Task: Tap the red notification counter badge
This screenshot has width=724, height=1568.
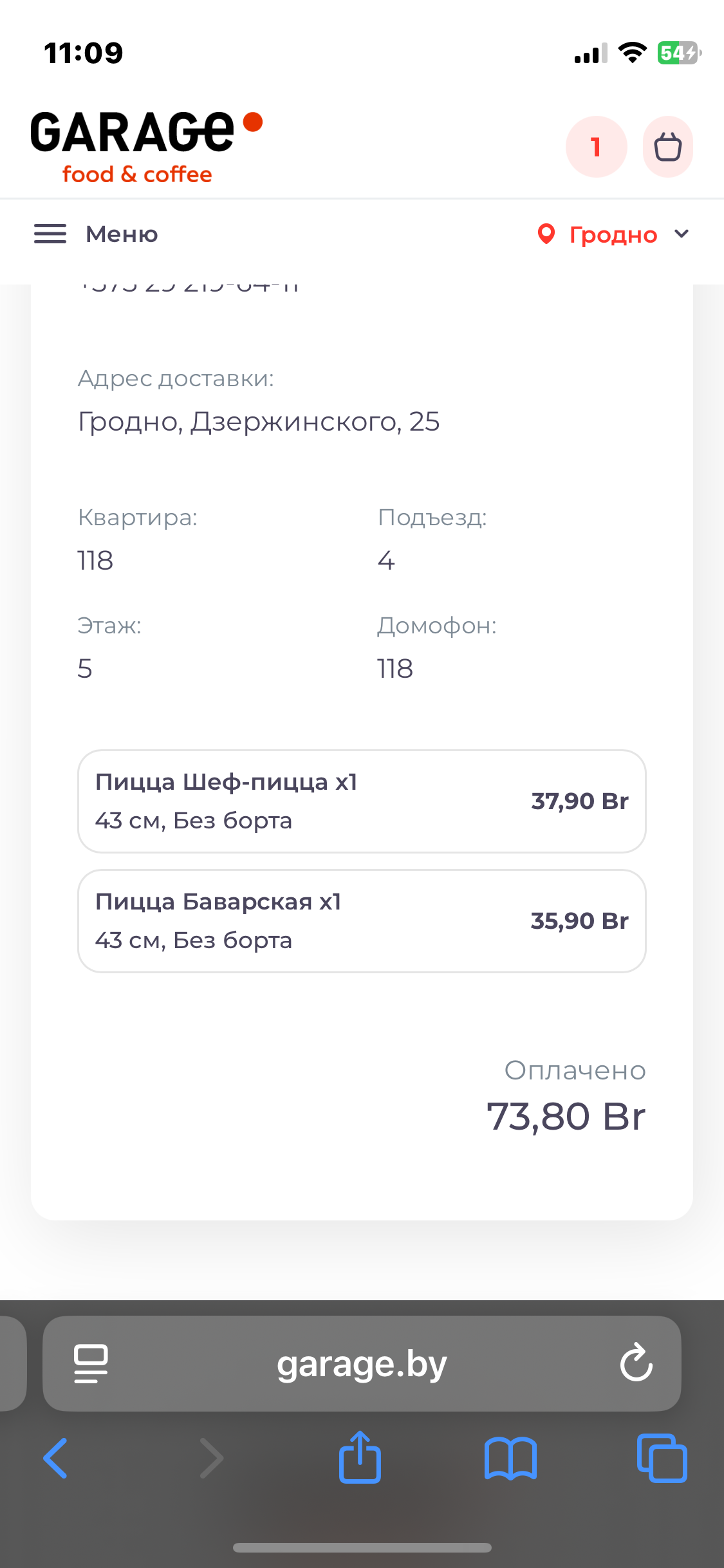Action: pos(596,147)
